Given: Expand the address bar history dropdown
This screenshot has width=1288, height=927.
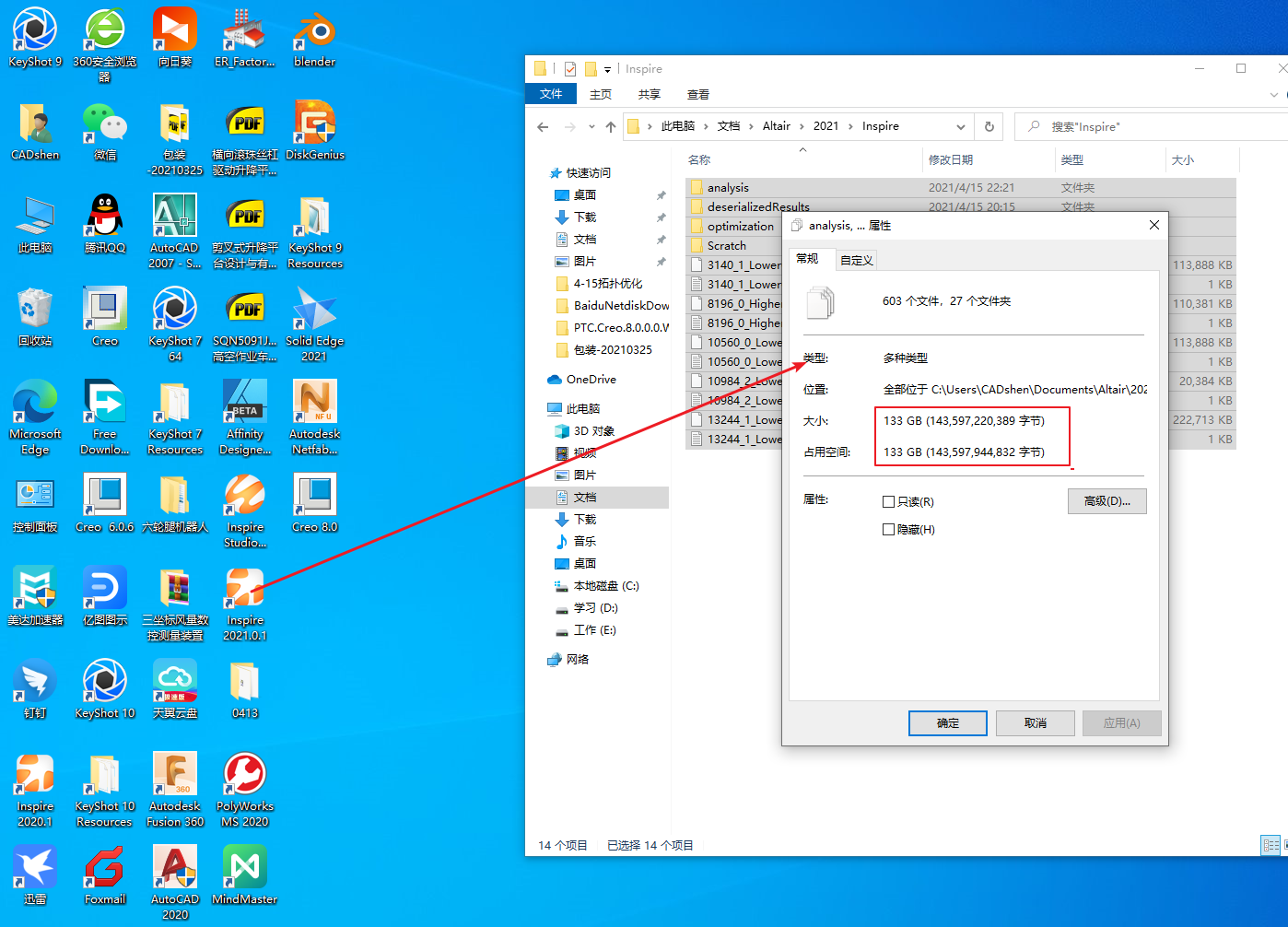Looking at the screenshot, I should 960,126.
